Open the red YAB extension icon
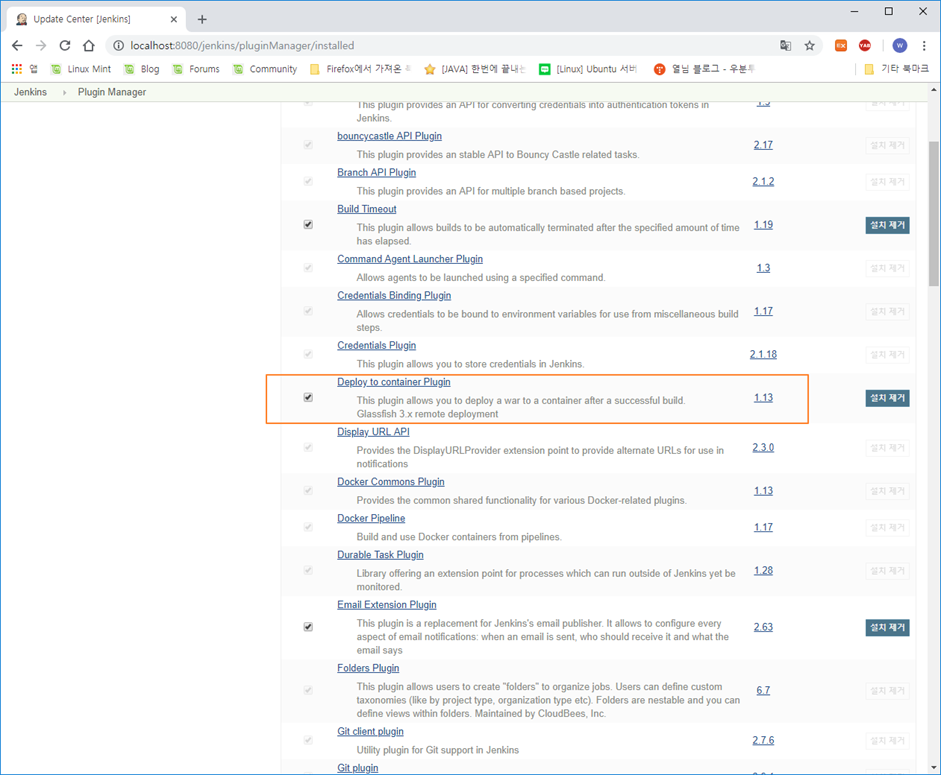The image size is (941, 775). point(865,46)
